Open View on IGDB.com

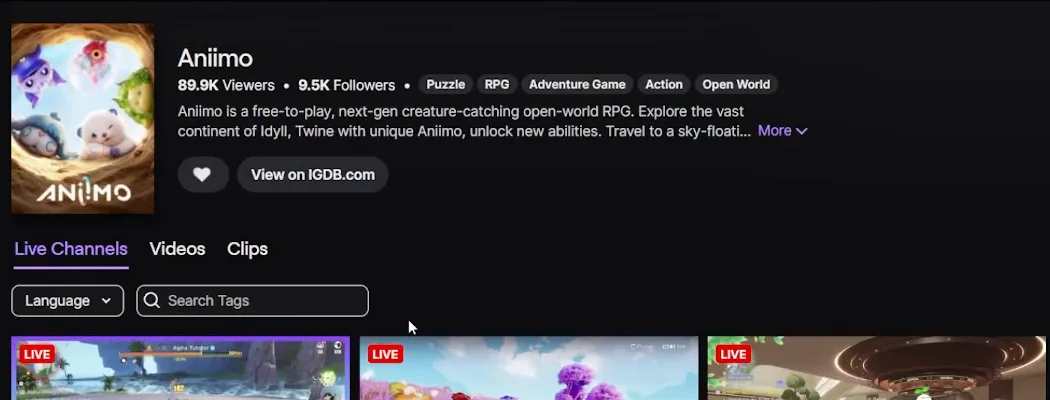(313, 175)
